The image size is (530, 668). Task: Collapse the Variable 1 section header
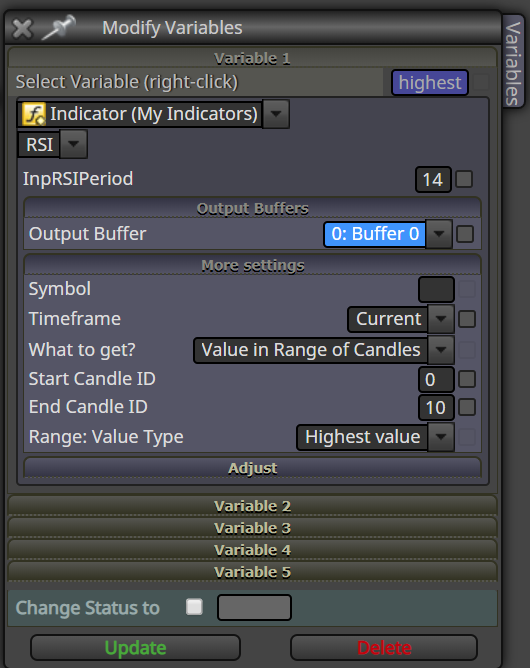tap(252, 58)
